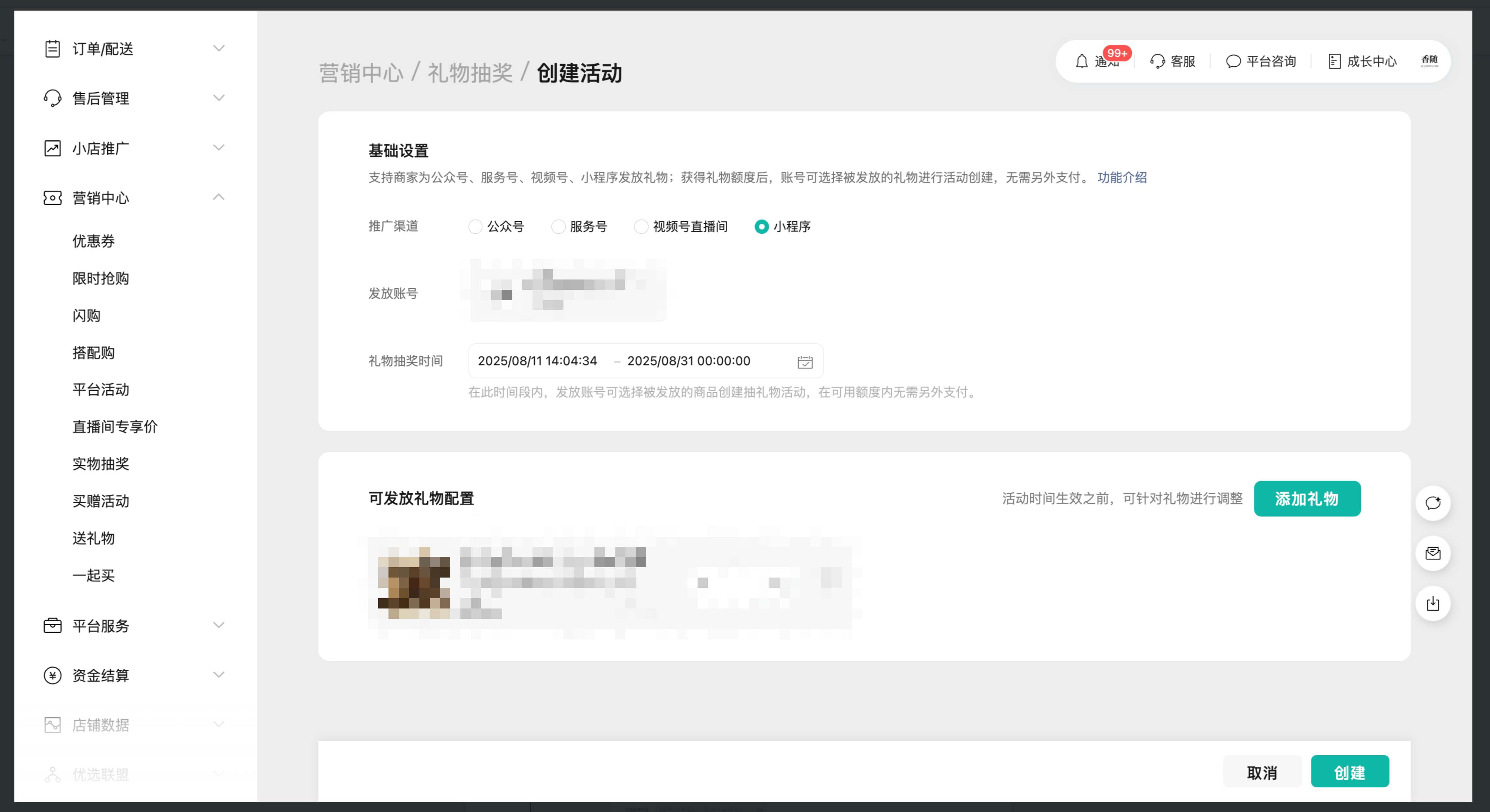Open 成长中心 document icon
Image resolution: width=1490 pixels, height=812 pixels.
coord(1334,61)
